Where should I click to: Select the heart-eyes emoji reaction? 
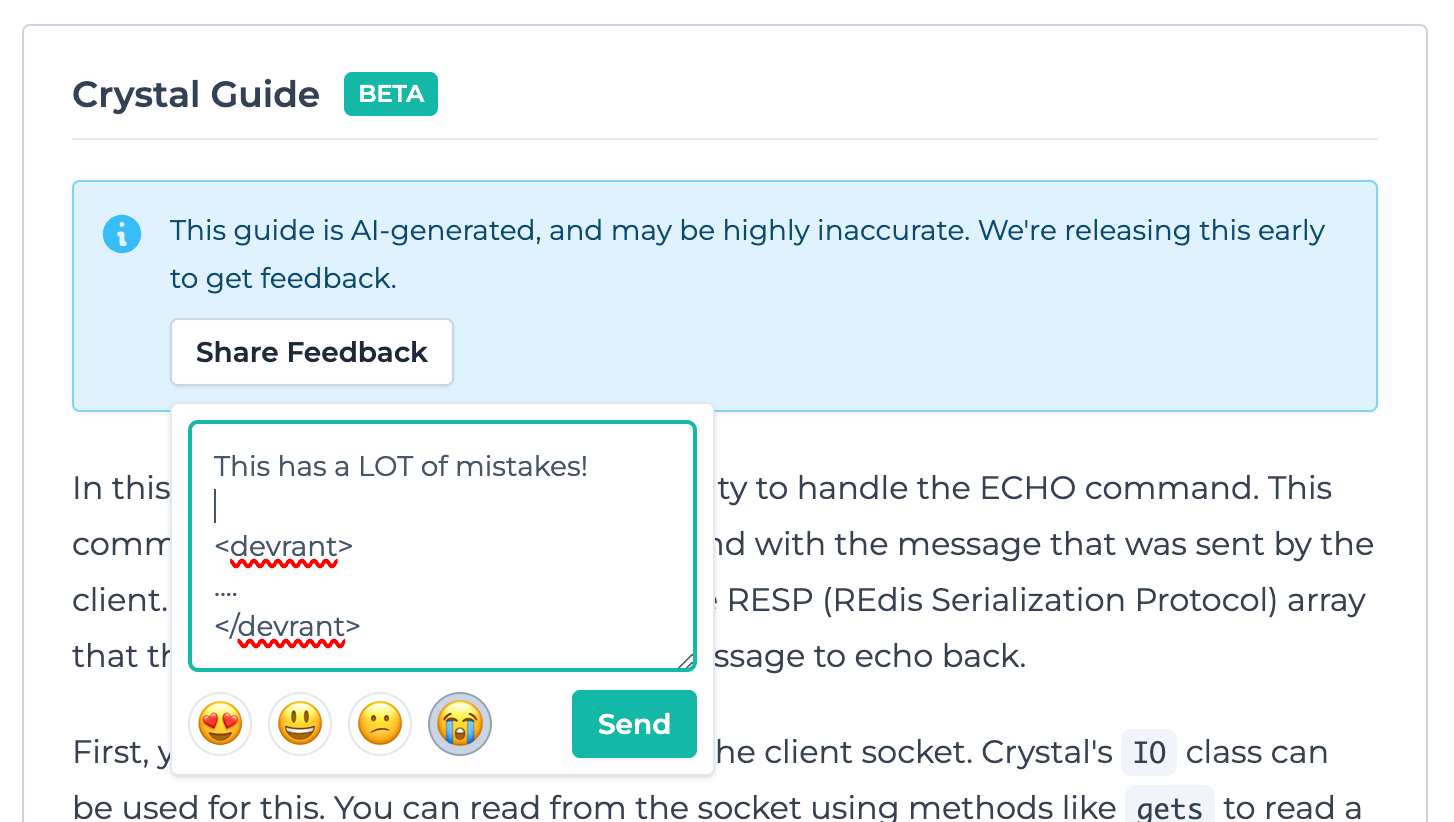[220, 724]
